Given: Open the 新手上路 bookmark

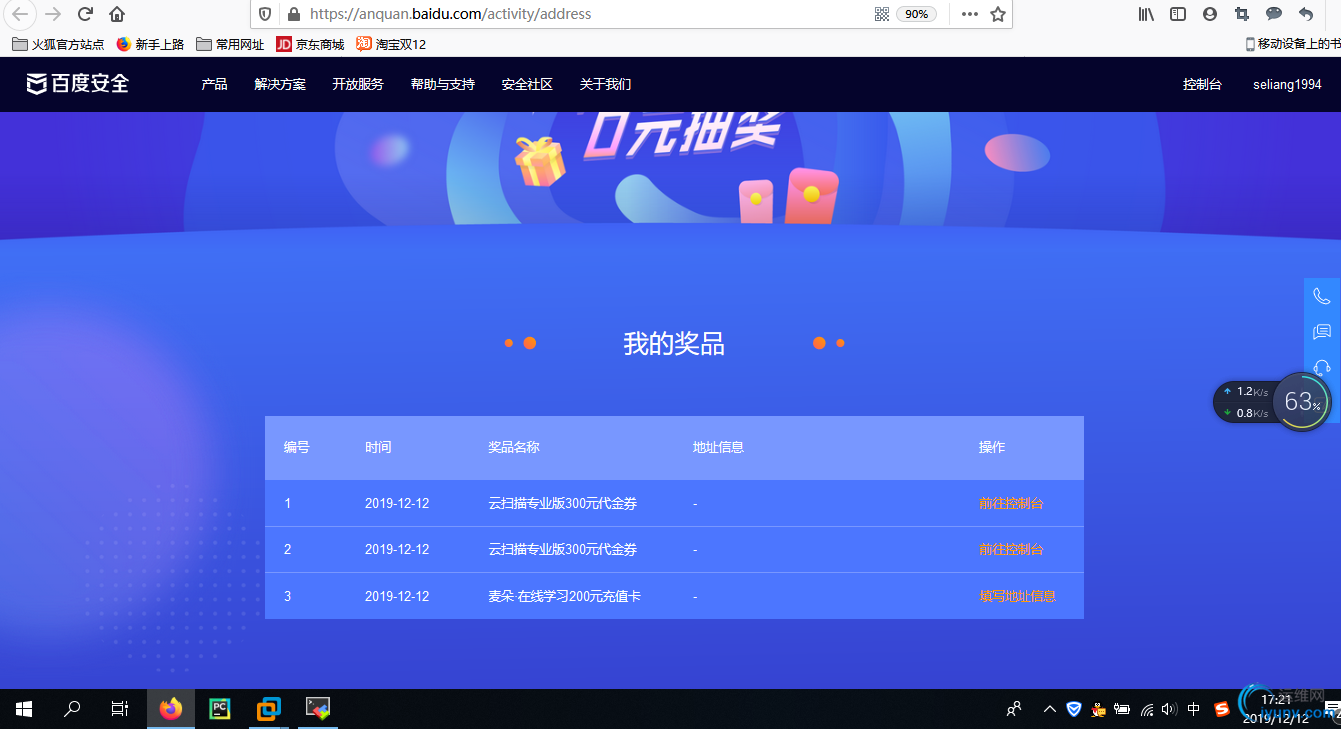Looking at the screenshot, I should [x=150, y=44].
